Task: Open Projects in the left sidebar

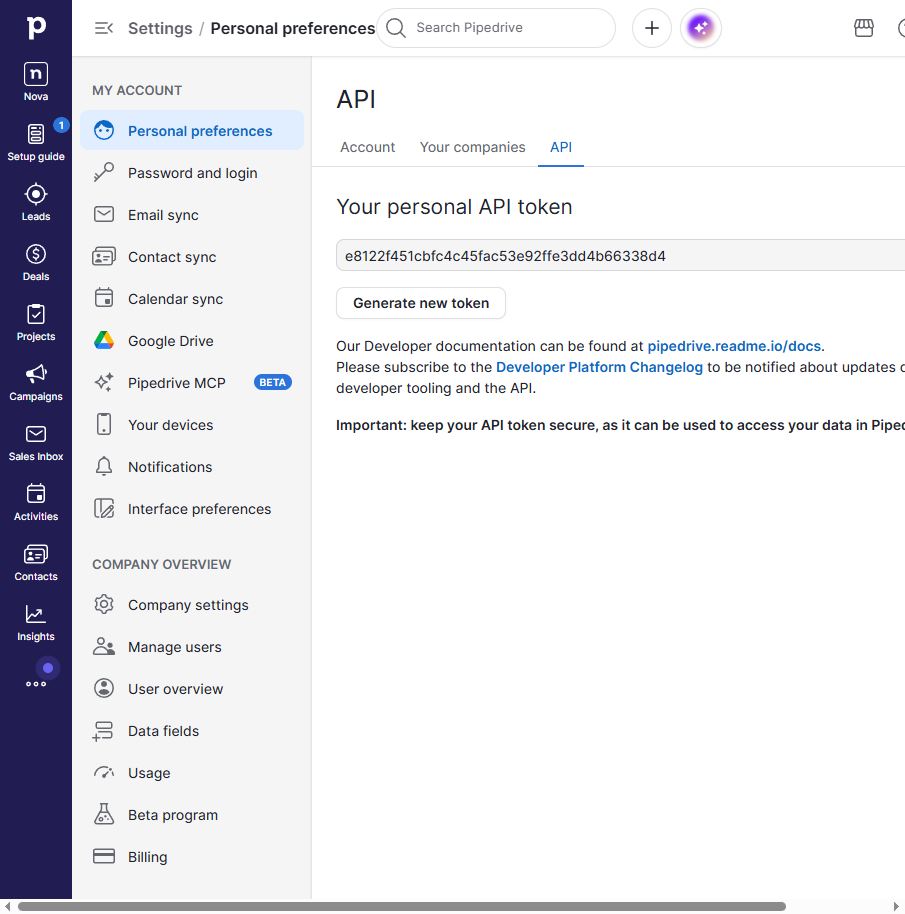Action: (36, 322)
